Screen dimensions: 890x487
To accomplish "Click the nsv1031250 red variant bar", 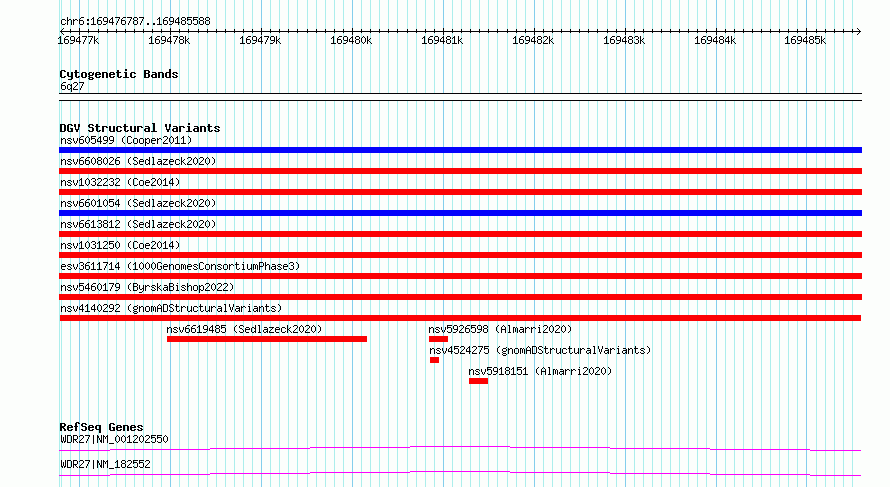I will point(460,255).
